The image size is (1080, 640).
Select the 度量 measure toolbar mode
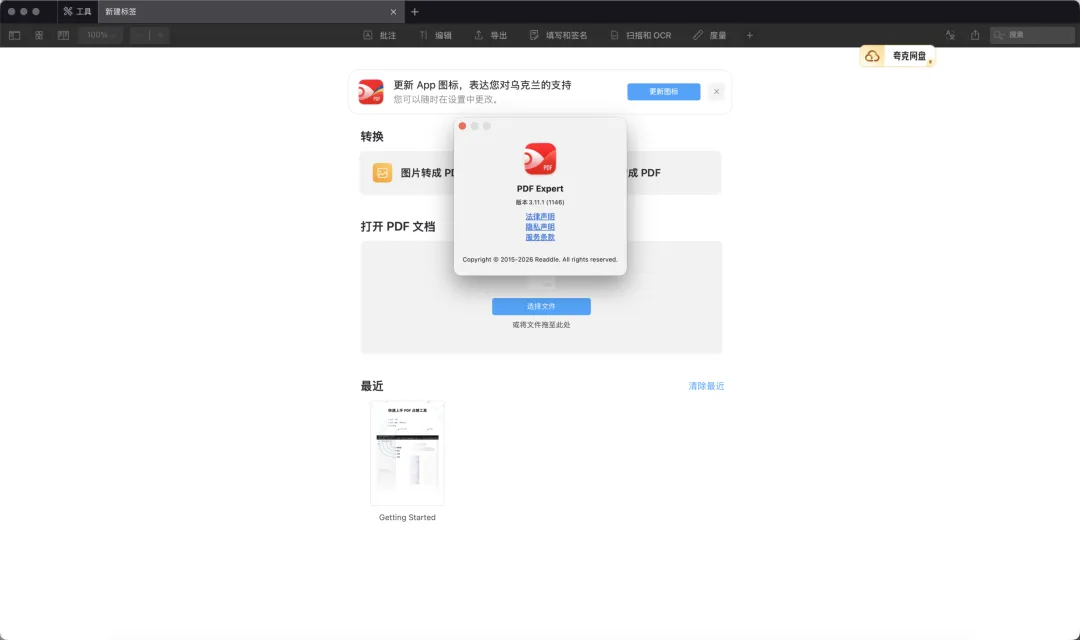709,35
